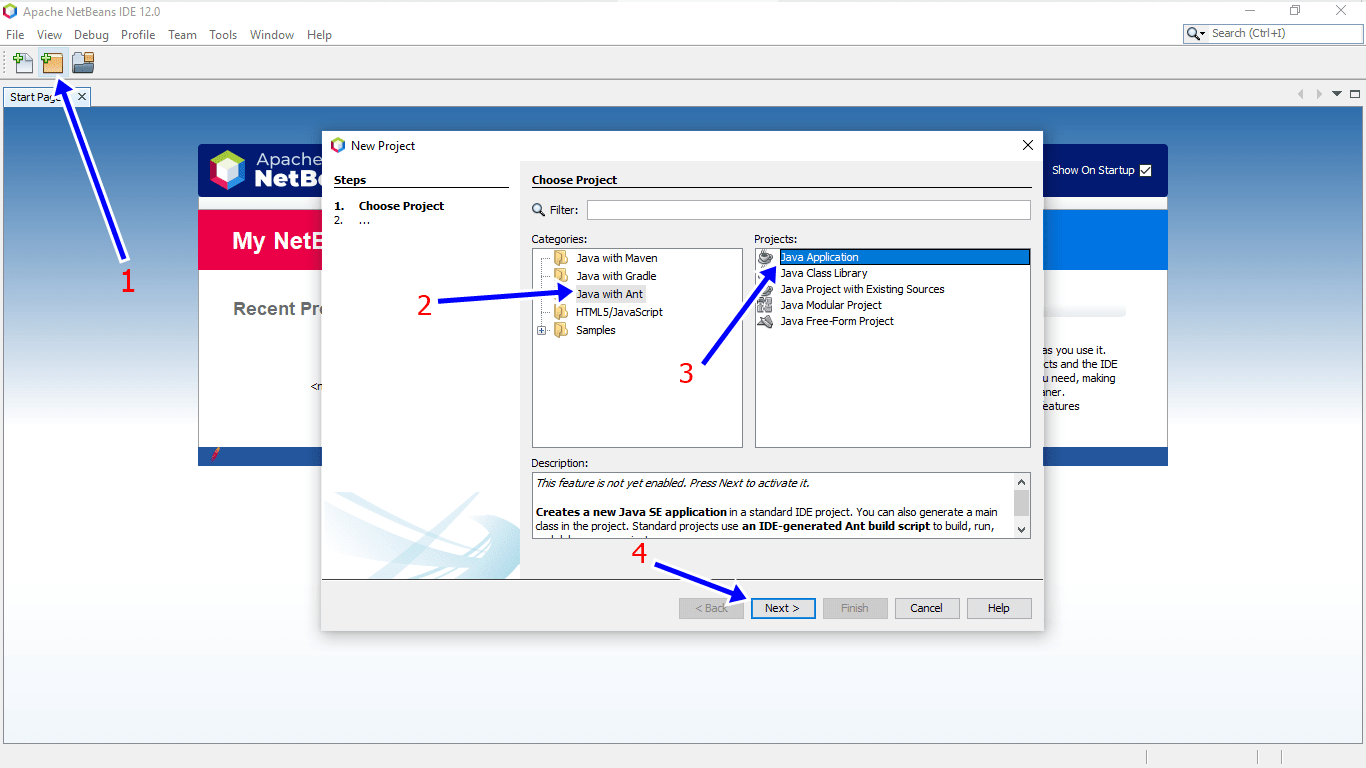
Task: Close the Start Page tab
Action: 82,97
